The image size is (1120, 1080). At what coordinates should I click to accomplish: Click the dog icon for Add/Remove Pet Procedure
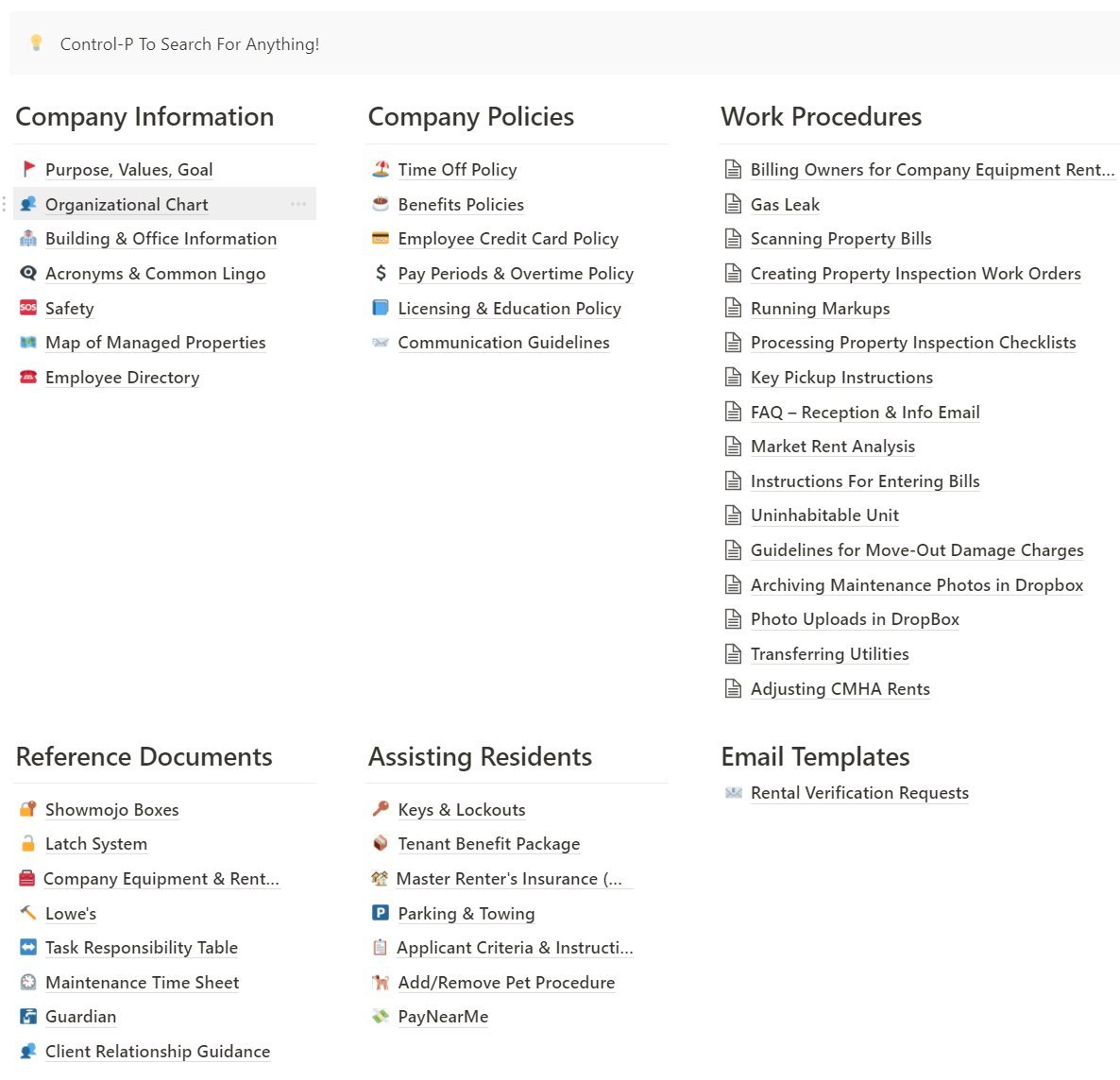point(381,982)
